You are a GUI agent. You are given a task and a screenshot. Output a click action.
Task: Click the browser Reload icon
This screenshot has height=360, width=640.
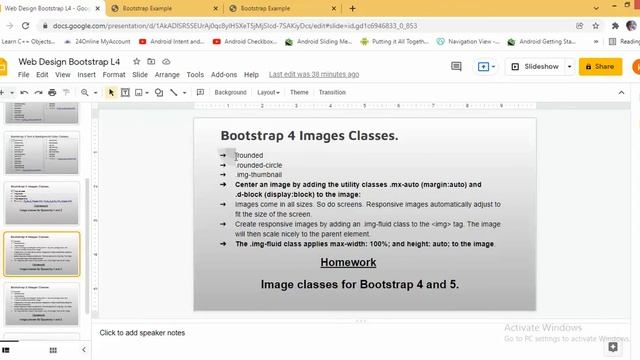(25, 26)
